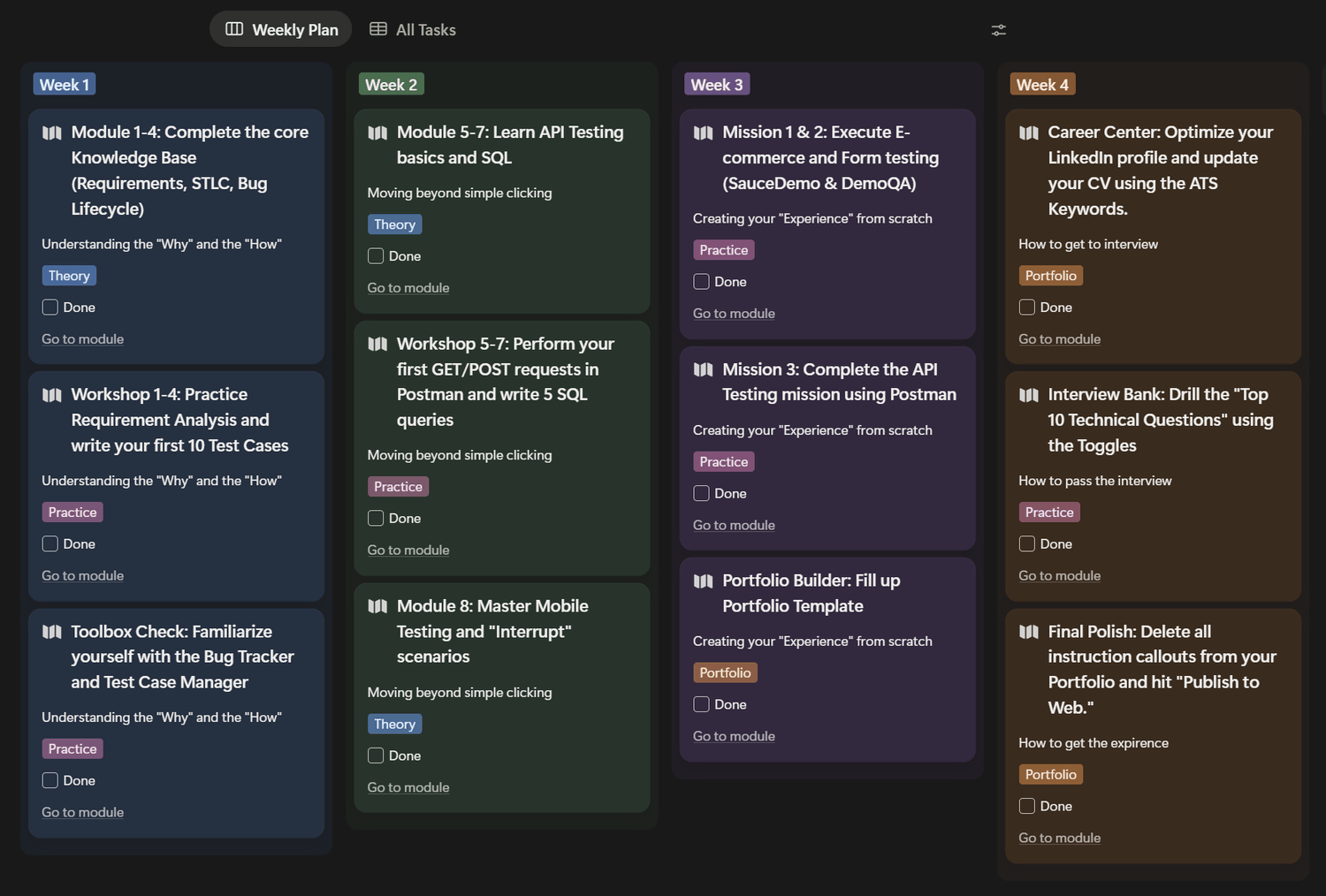Select the Weekly Plan tab

coord(281,30)
